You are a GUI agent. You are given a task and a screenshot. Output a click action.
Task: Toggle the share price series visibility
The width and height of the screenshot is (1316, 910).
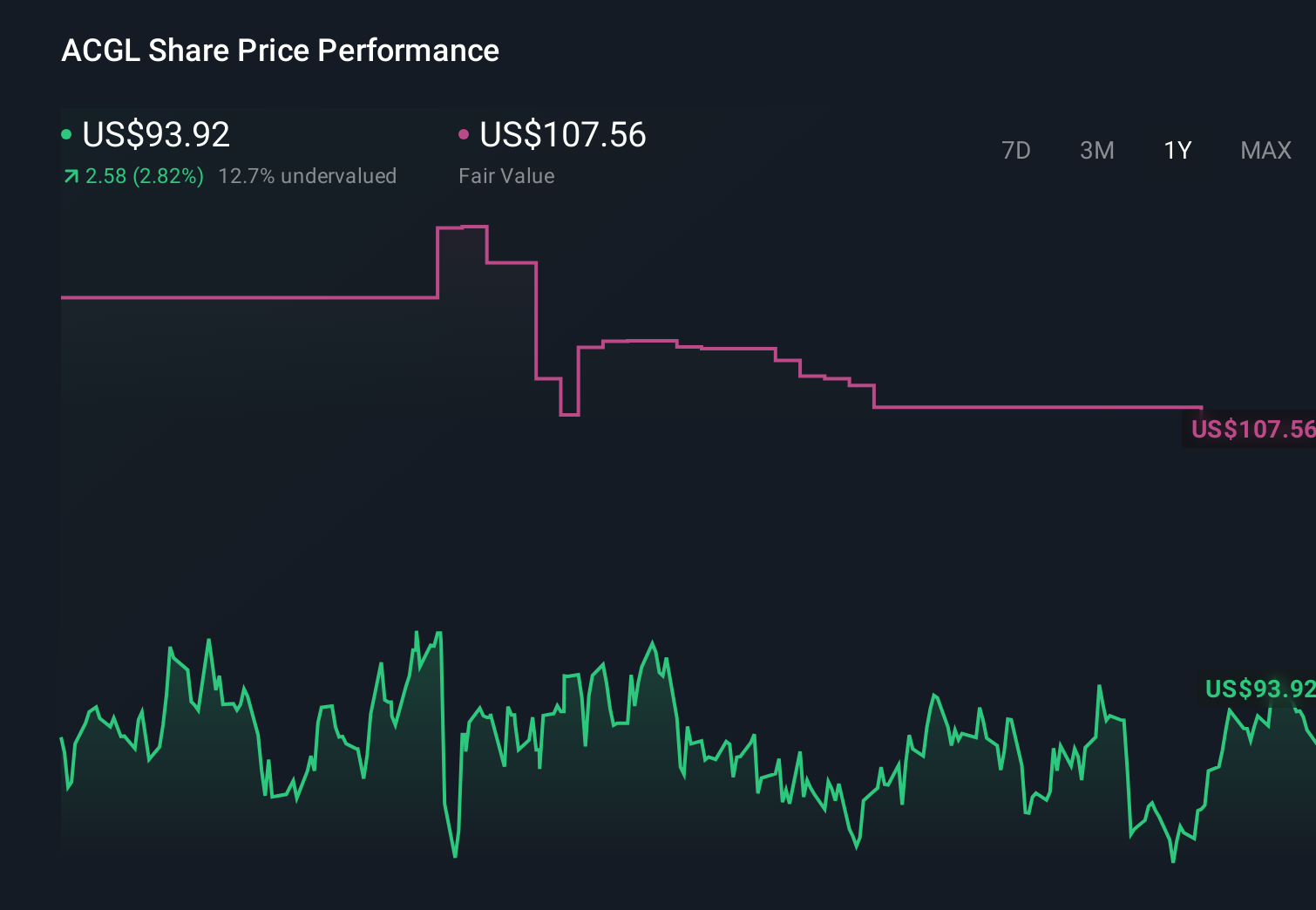pyautogui.click(x=155, y=135)
